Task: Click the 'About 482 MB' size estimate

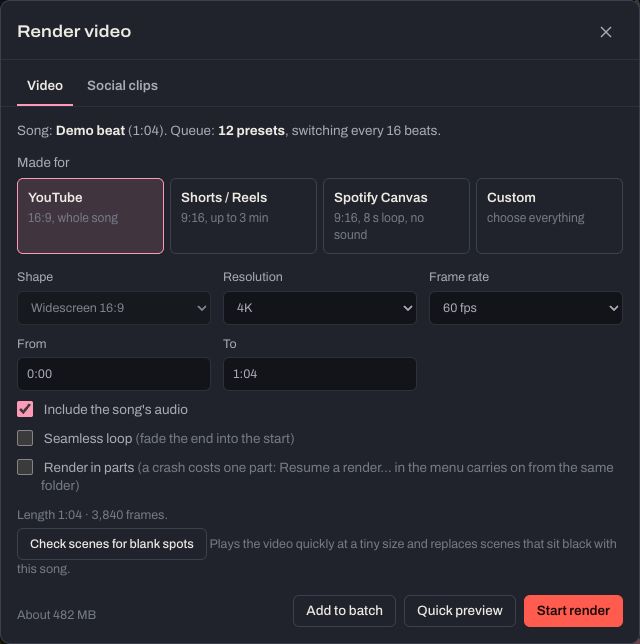Action: tap(57, 615)
